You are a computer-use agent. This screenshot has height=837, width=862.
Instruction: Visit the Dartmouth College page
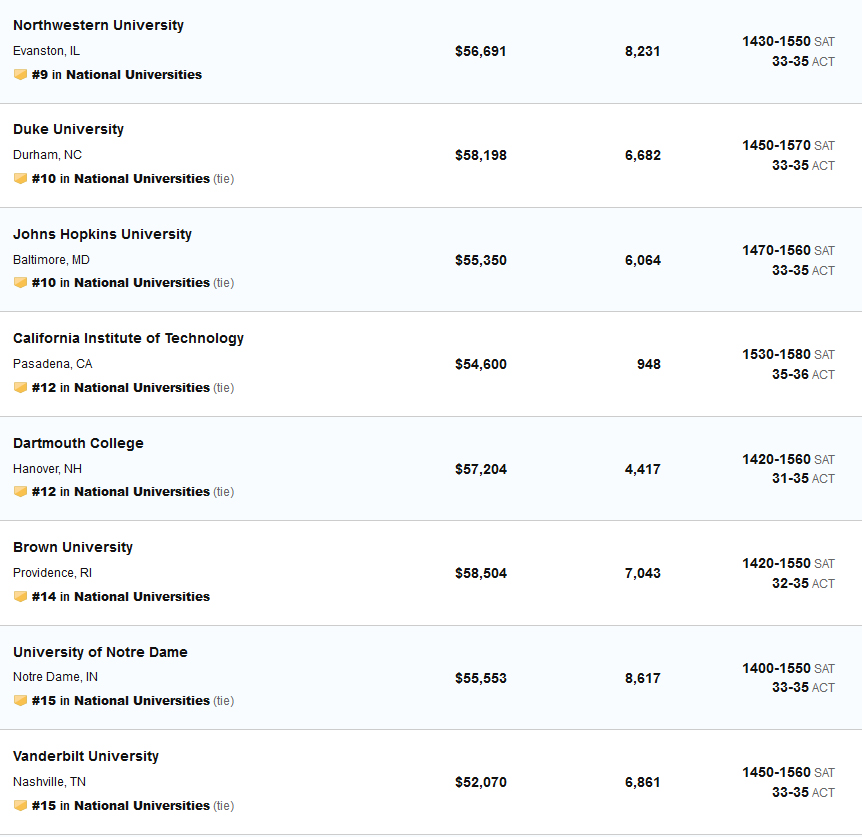78,443
